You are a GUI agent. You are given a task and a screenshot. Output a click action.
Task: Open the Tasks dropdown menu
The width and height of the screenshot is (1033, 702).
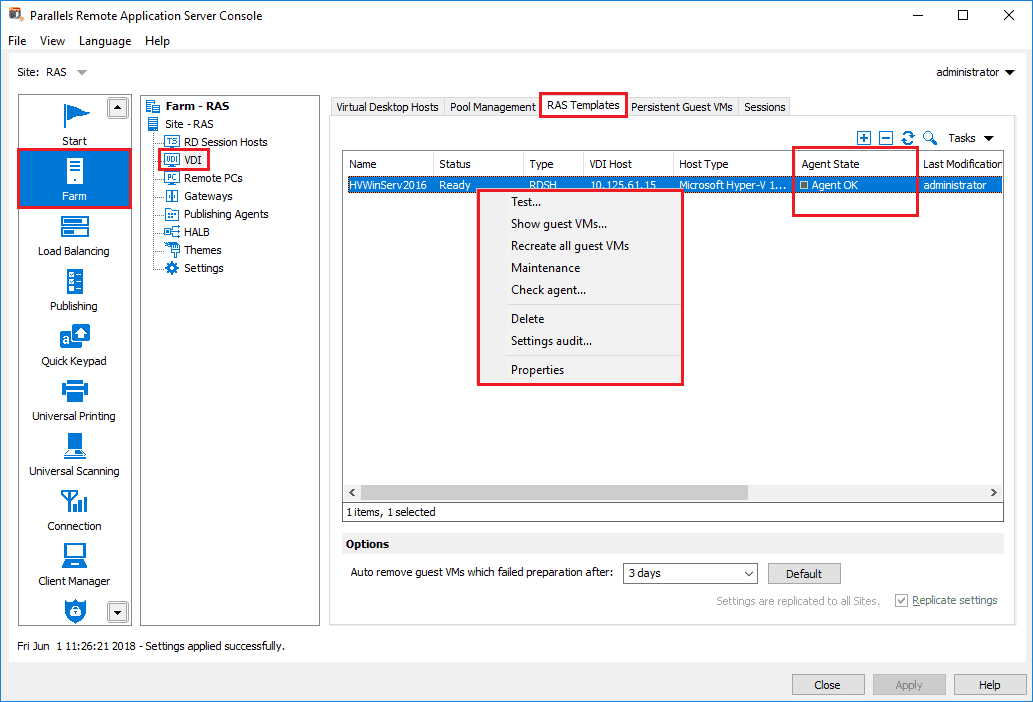coord(970,138)
